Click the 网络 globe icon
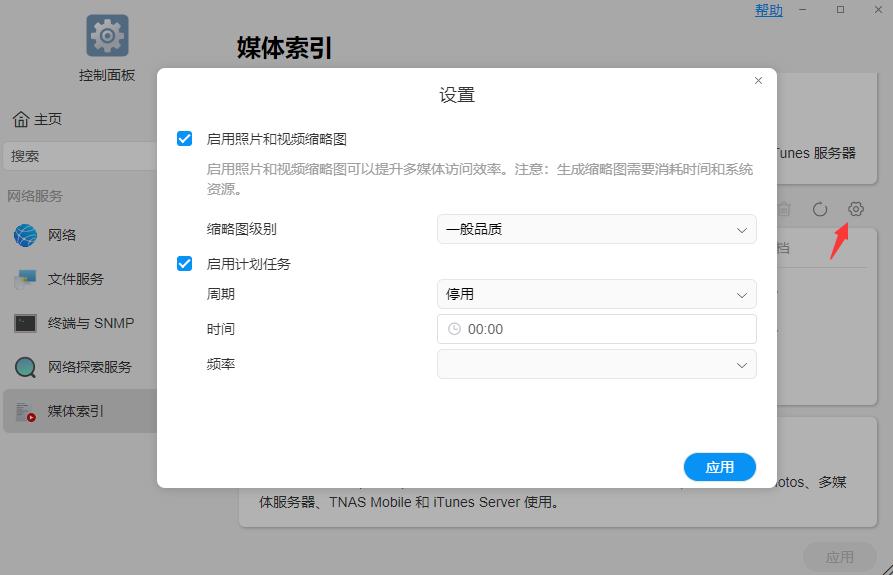 pyautogui.click(x=25, y=236)
